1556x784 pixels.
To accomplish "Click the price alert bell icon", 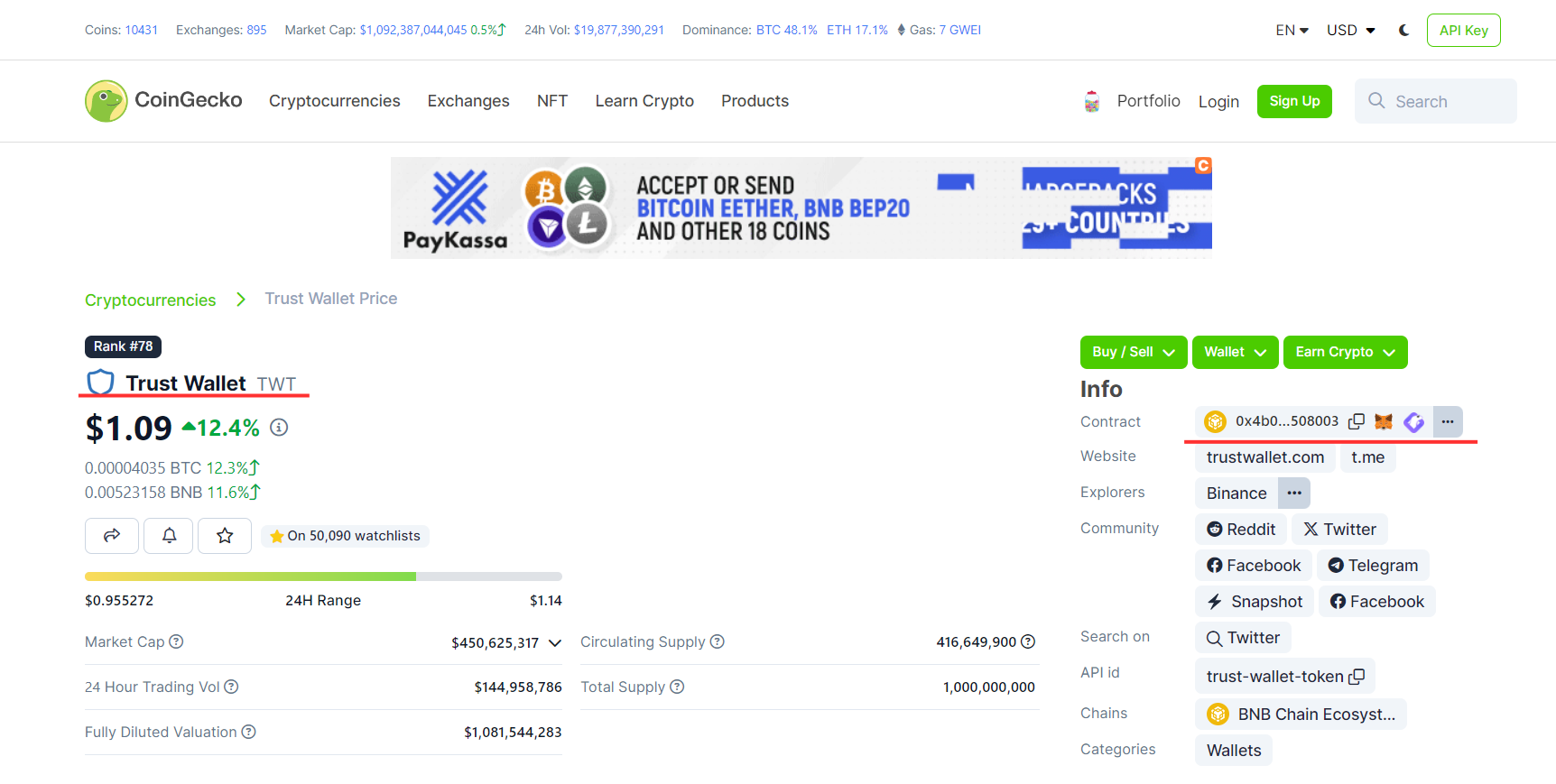I will click(x=169, y=536).
